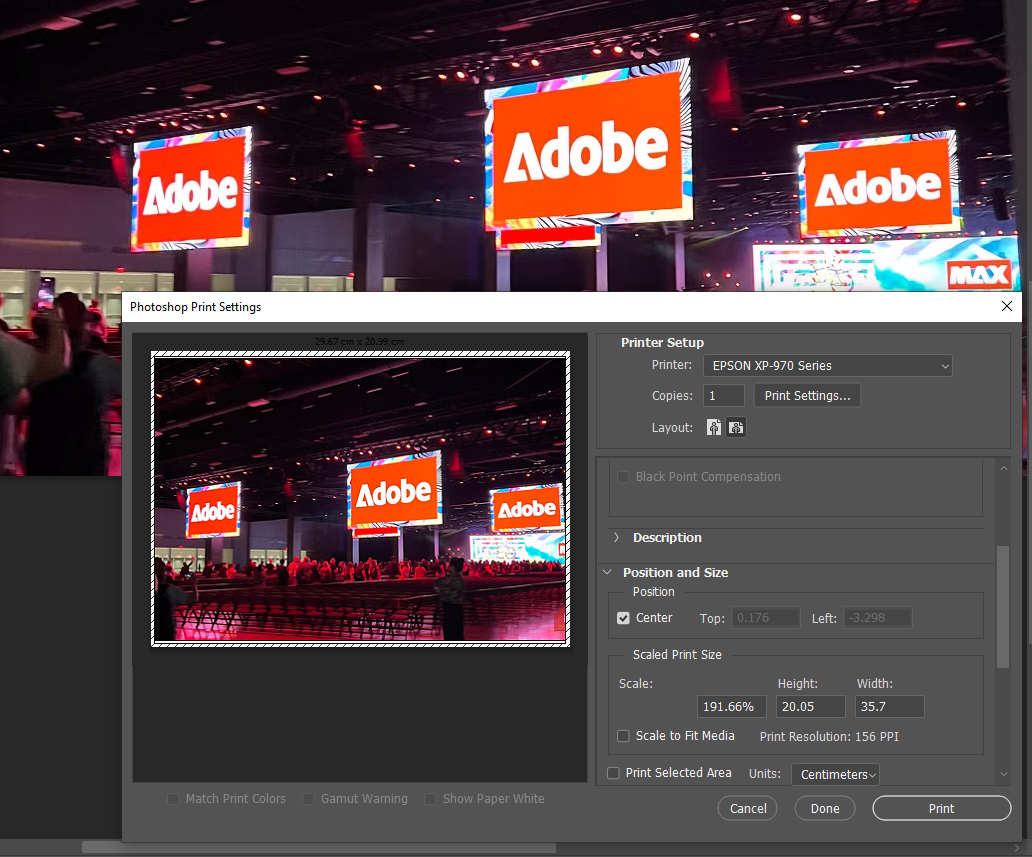The width and height of the screenshot is (1032, 857).
Task: Open Print Settings... button
Action: [807, 396]
